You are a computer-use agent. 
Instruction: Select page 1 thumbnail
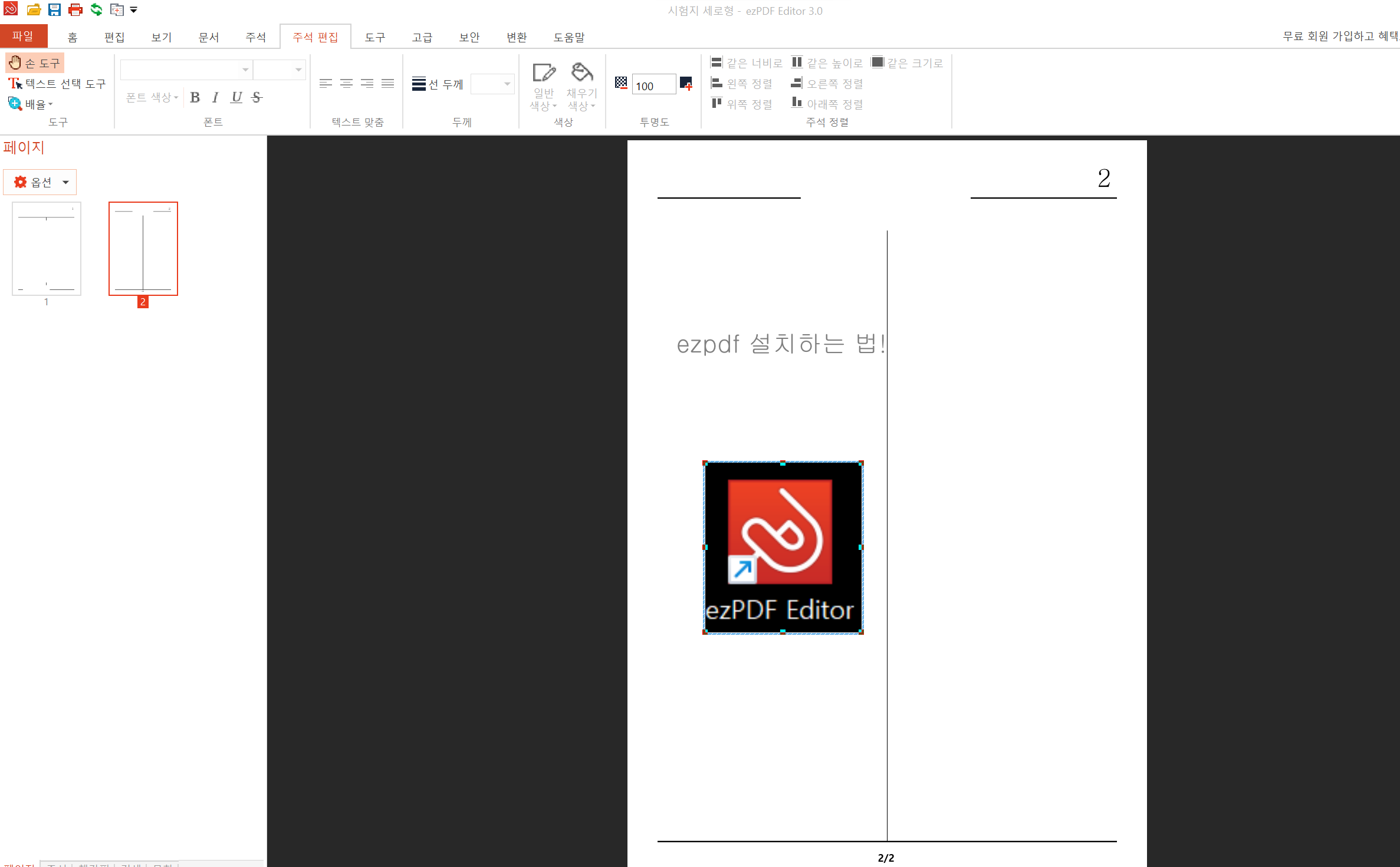pyautogui.click(x=47, y=249)
